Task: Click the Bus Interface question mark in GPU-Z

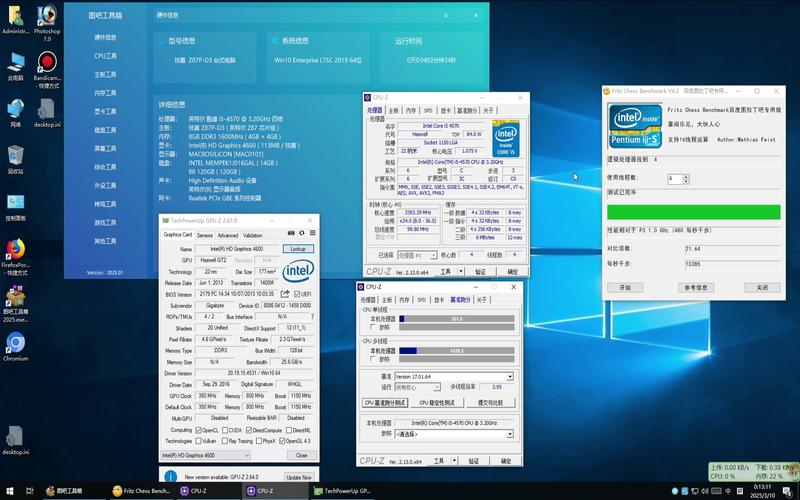Action: click(x=312, y=316)
